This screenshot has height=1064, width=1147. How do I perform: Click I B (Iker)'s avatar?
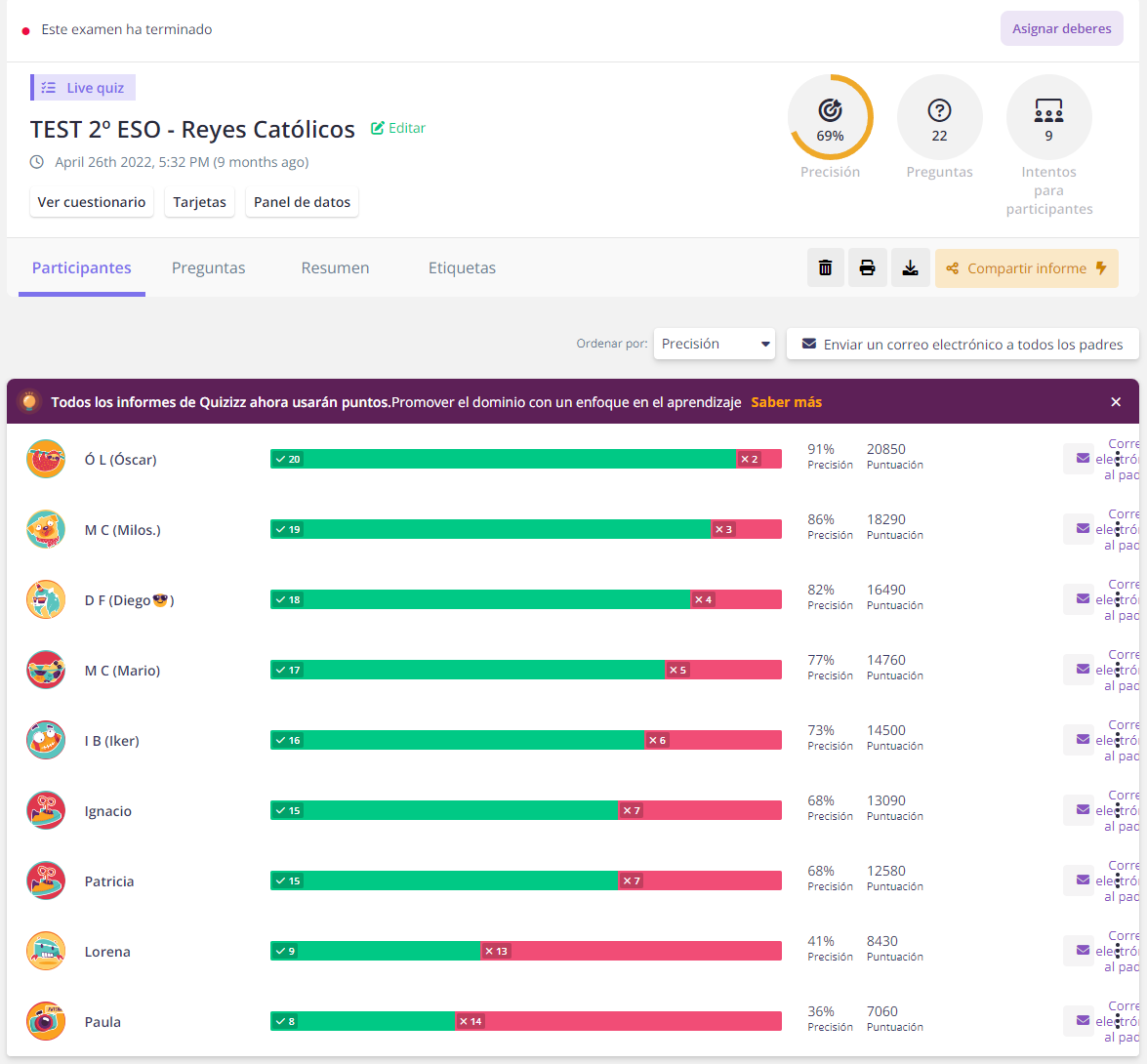[x=46, y=740]
